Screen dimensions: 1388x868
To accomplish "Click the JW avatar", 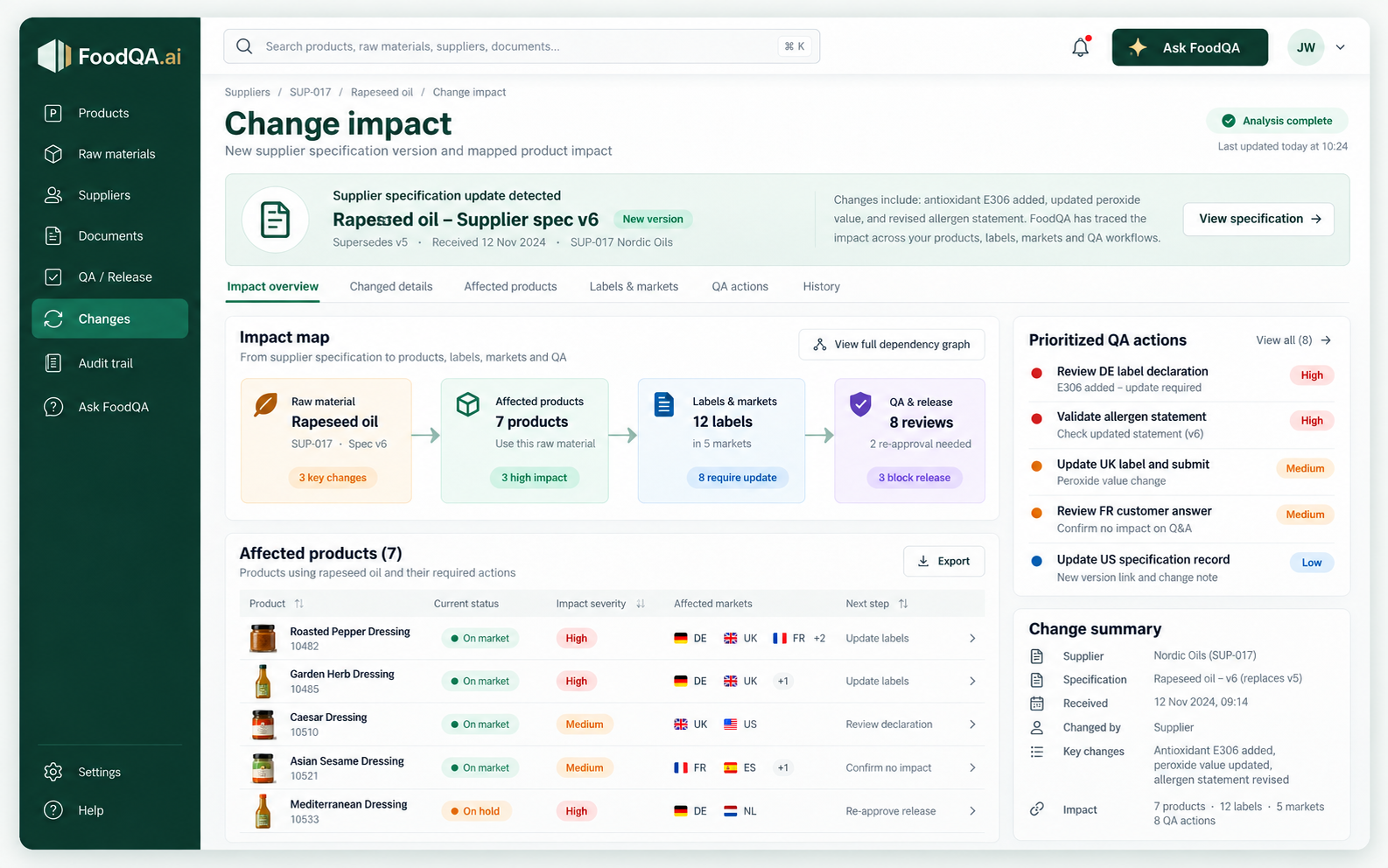I will (x=1306, y=47).
